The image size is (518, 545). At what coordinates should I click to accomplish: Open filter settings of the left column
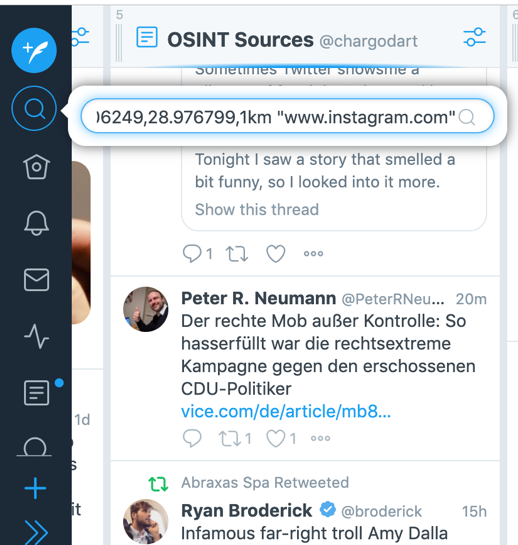click(x=81, y=37)
